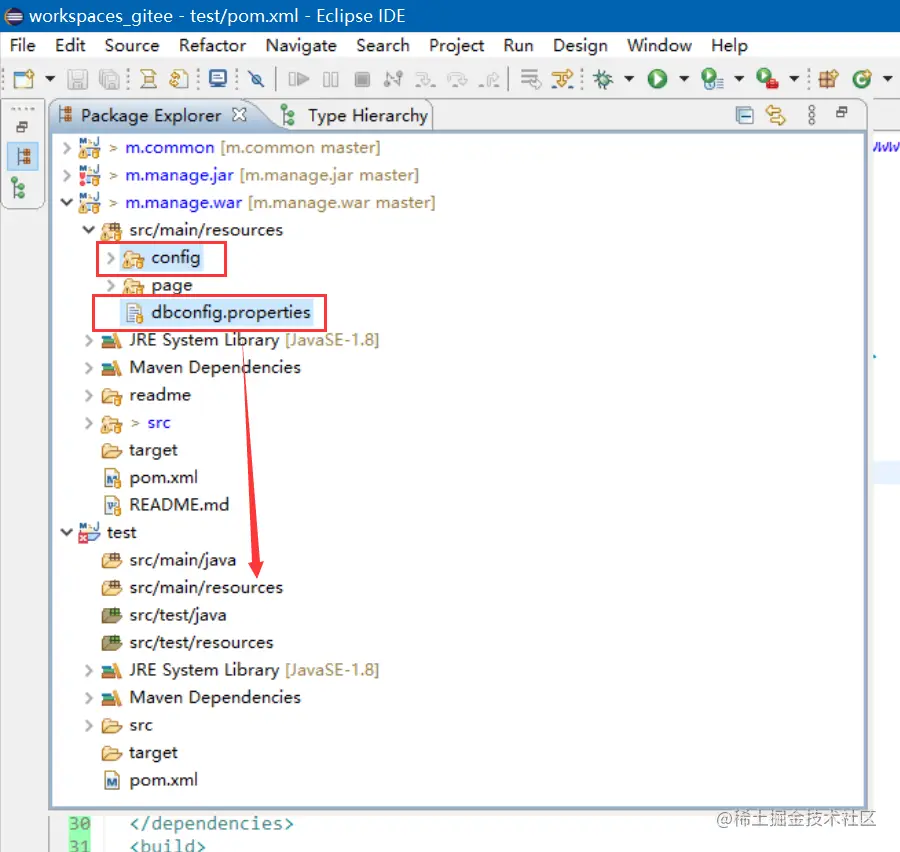Open the File menu
The image size is (900, 852).
click(x=23, y=45)
